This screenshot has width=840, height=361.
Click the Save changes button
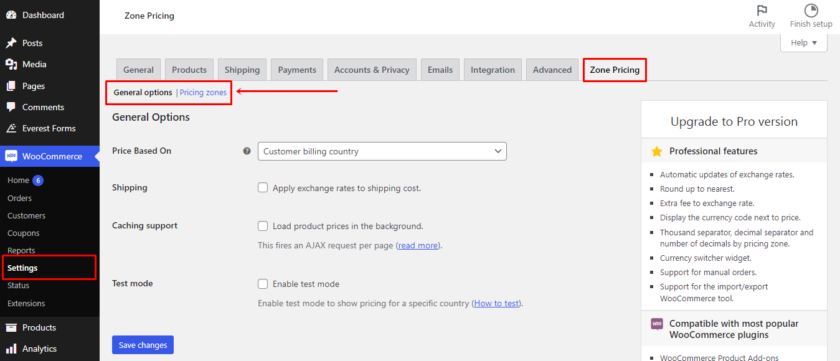pos(142,345)
